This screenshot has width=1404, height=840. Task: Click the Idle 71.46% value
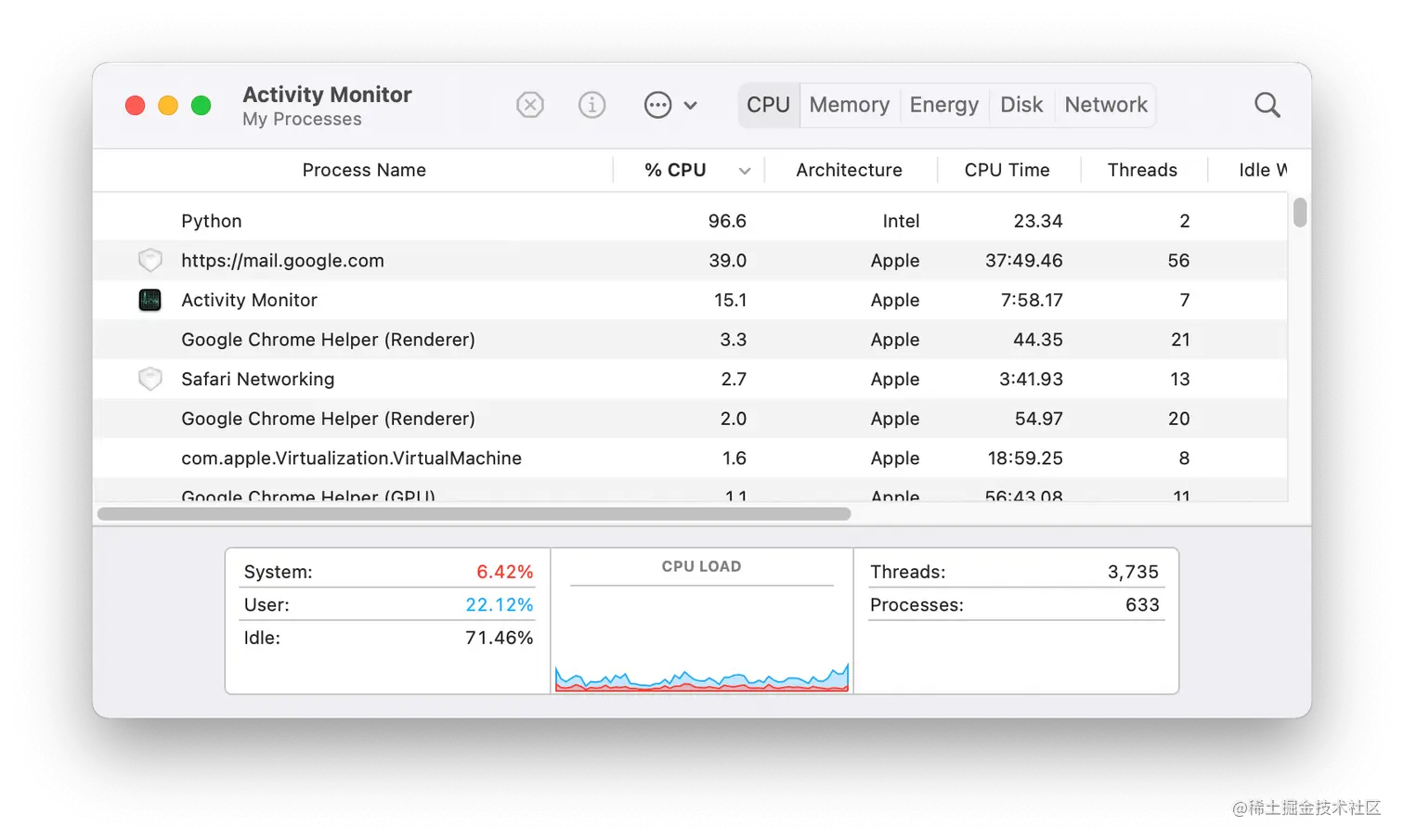pyautogui.click(x=499, y=638)
